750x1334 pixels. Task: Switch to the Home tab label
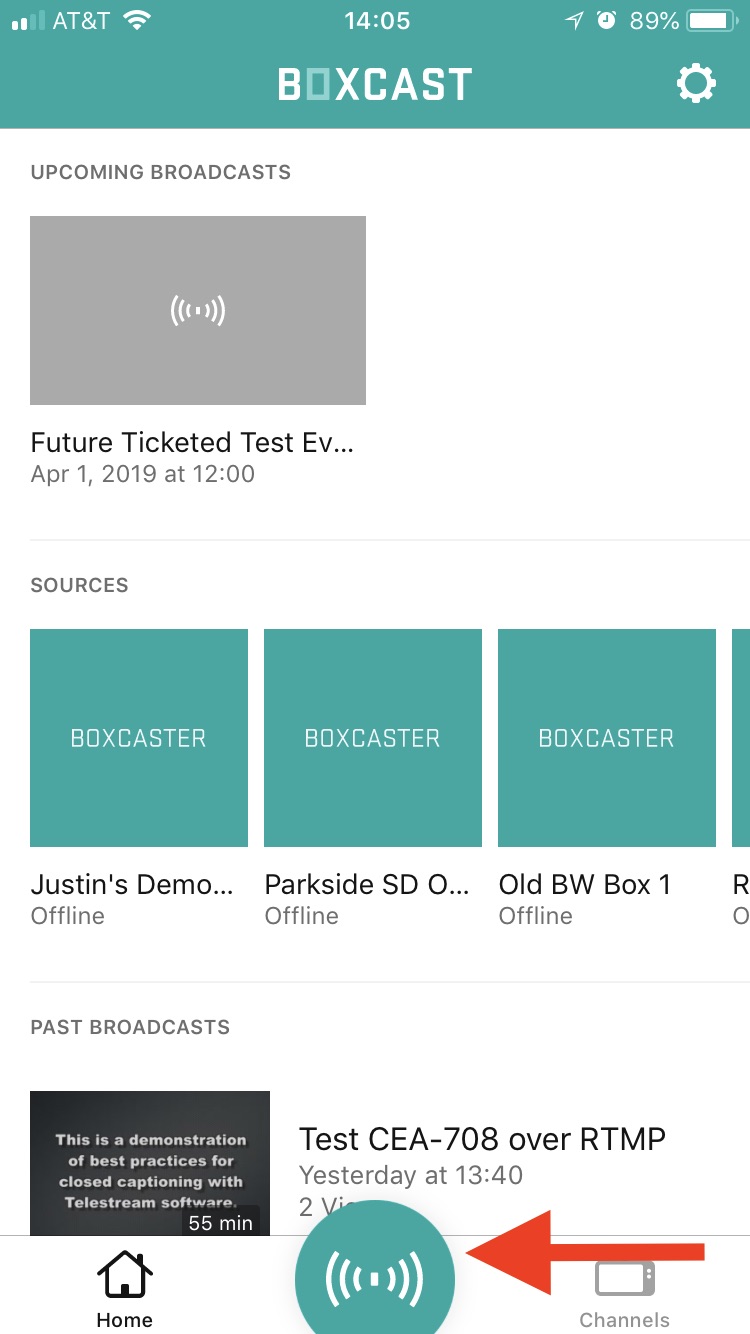[x=124, y=1320]
